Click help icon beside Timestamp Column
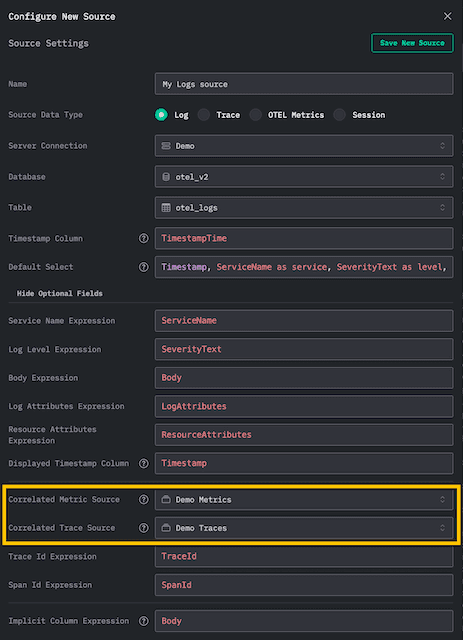Screen dimensions: 463x640 [x=143, y=238]
